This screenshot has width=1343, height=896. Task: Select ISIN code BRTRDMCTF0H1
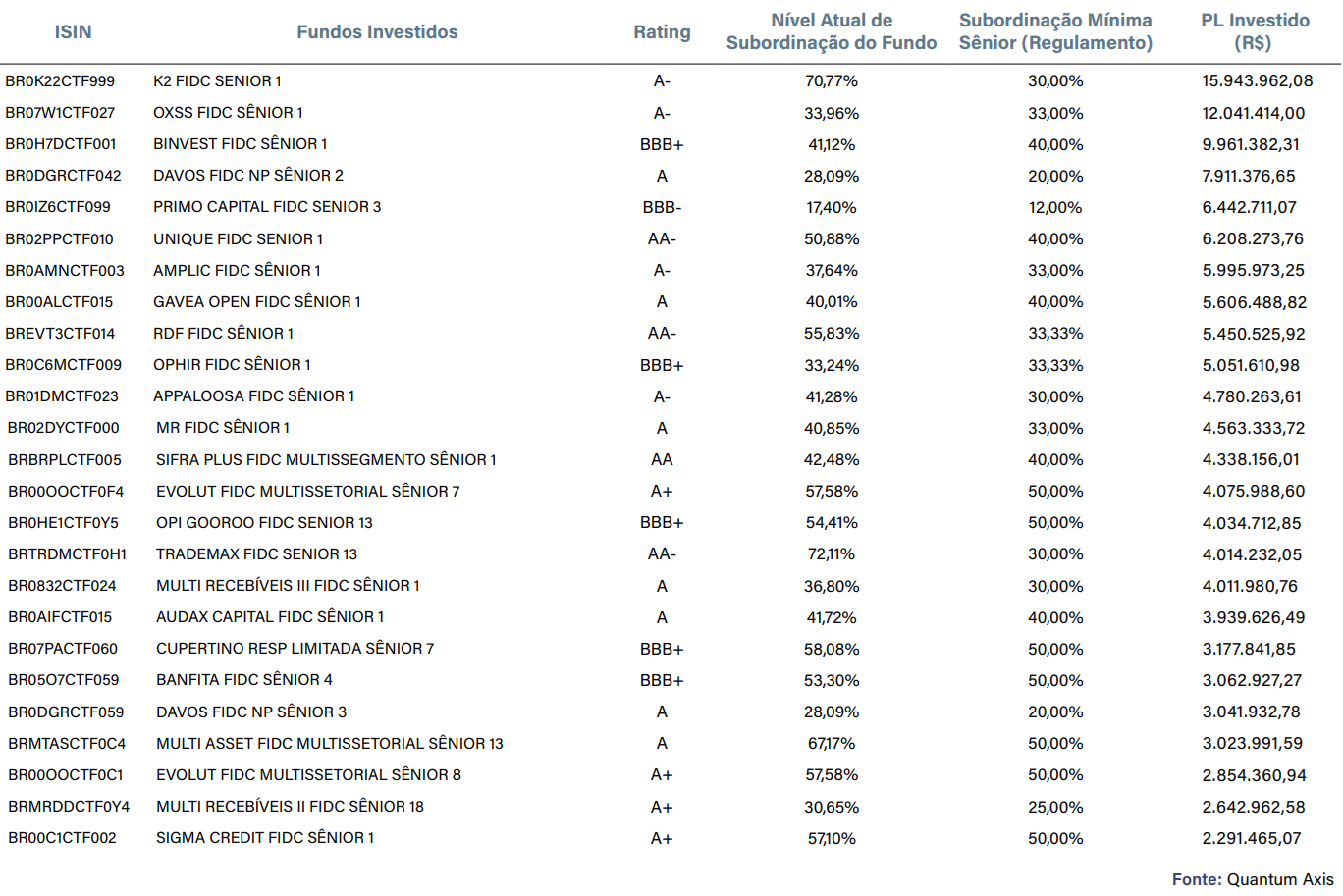click(67, 554)
